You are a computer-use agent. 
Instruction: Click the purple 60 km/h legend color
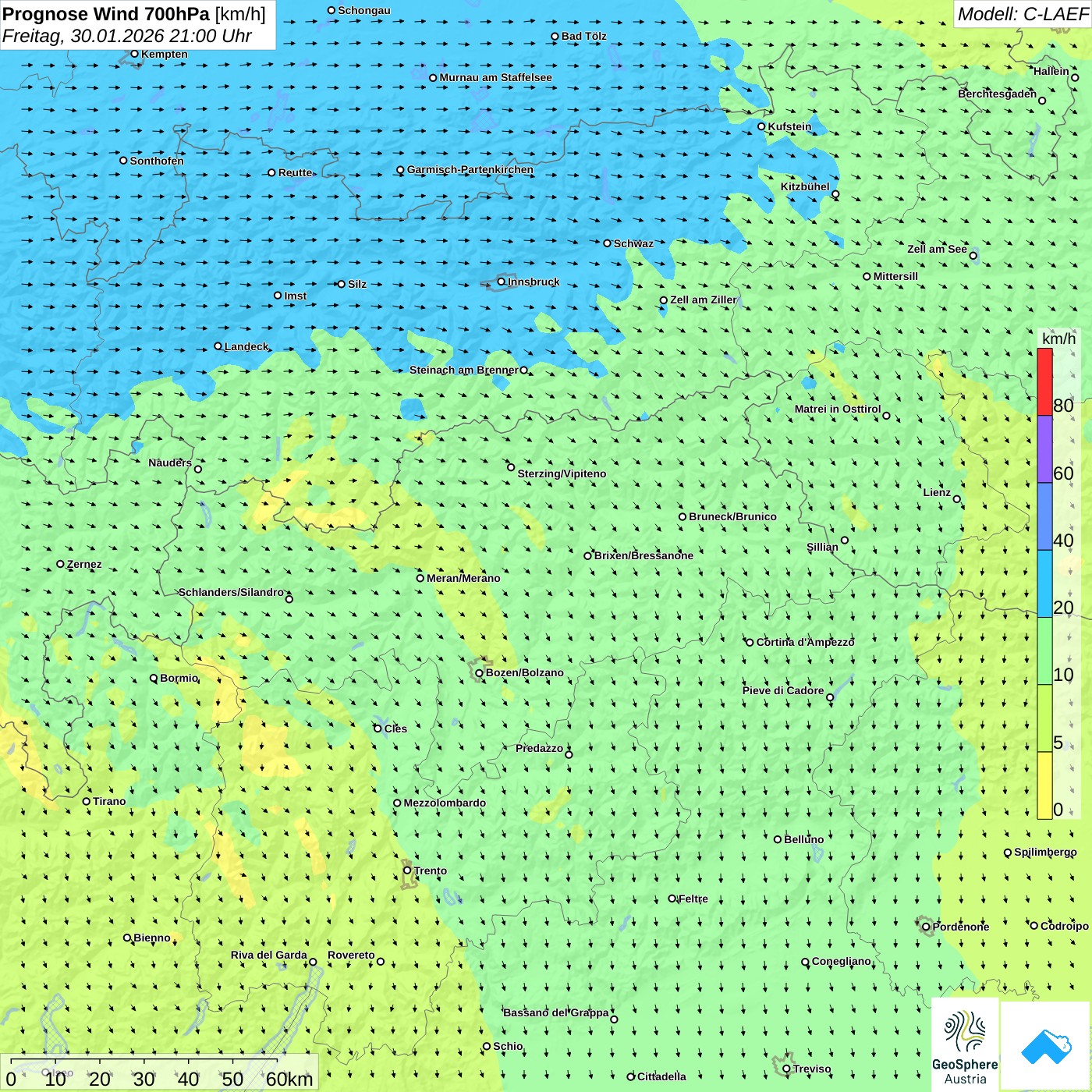point(1044,449)
